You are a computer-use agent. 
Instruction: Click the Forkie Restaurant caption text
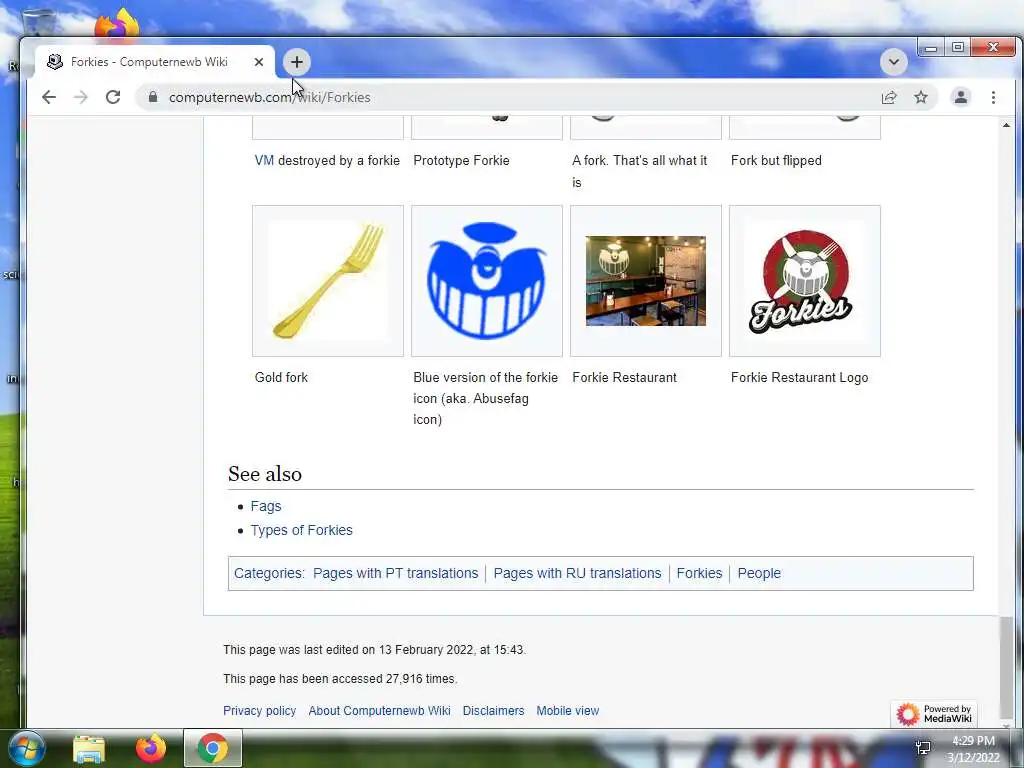pyautogui.click(x=624, y=377)
